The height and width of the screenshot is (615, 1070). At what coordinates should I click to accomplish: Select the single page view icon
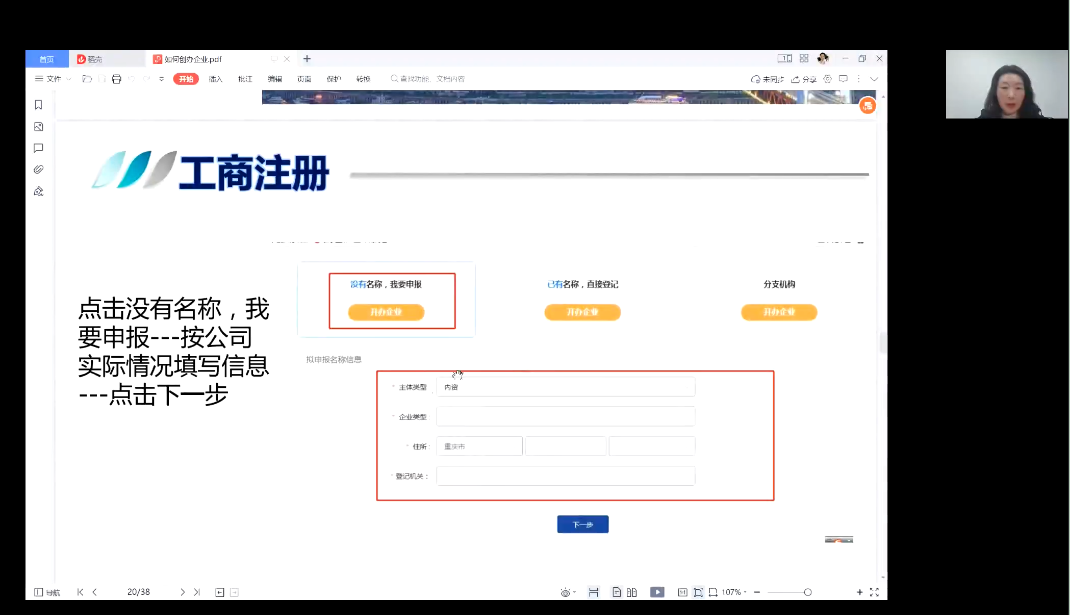(x=617, y=592)
